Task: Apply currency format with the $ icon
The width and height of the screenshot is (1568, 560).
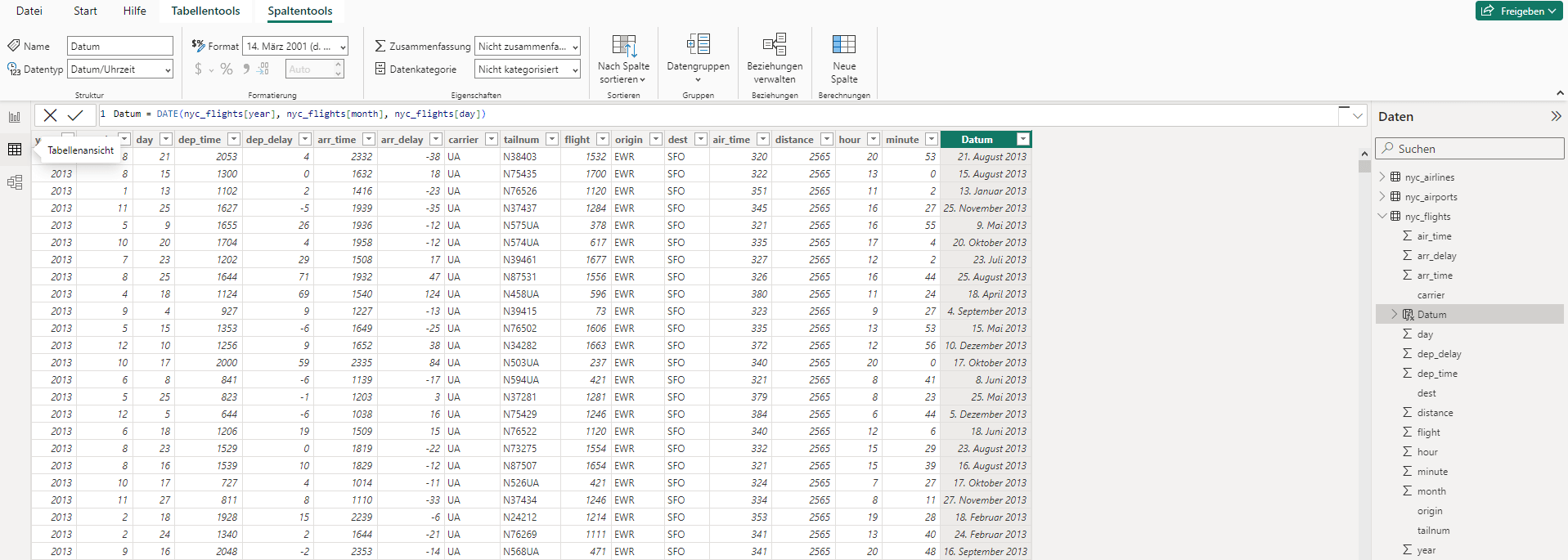Action: point(198,69)
